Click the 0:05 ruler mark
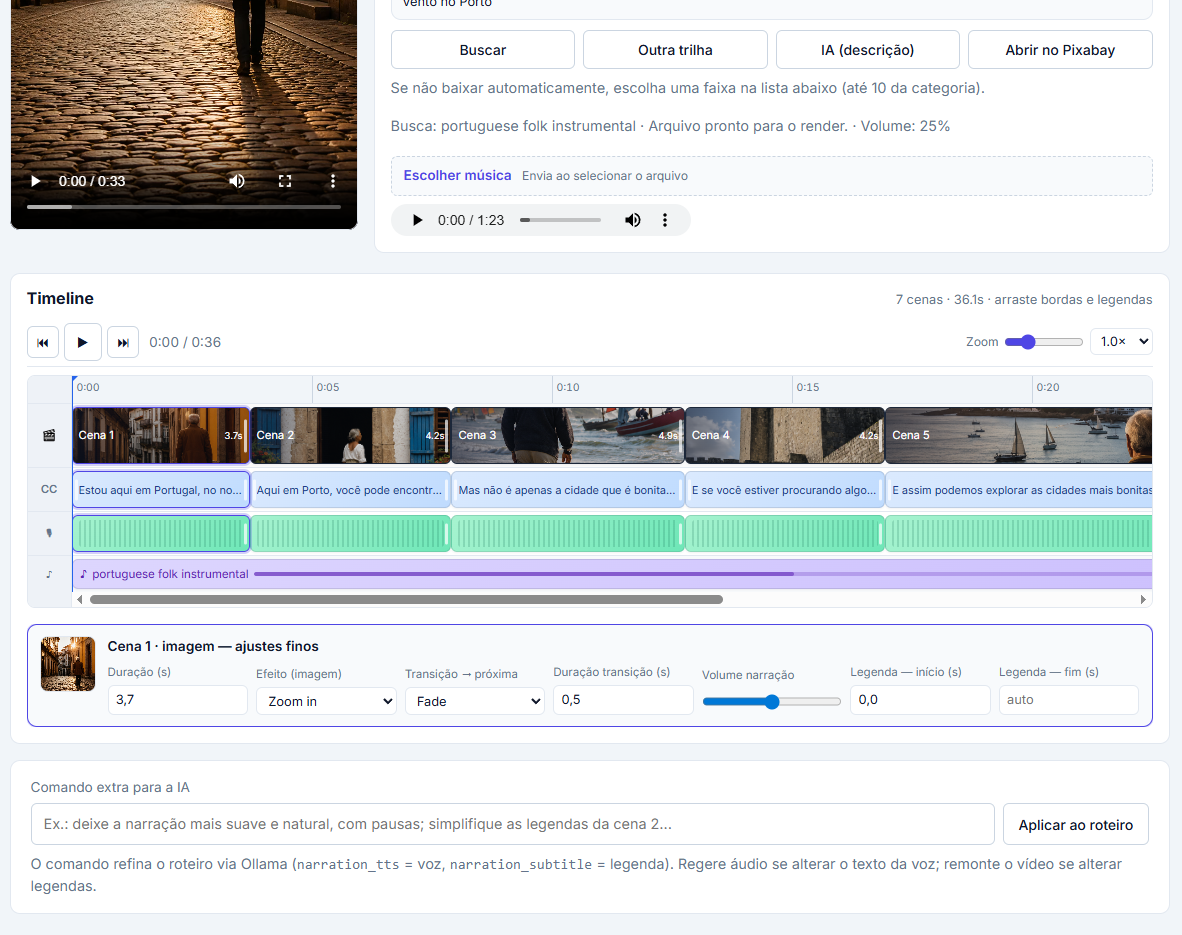 [x=328, y=387]
